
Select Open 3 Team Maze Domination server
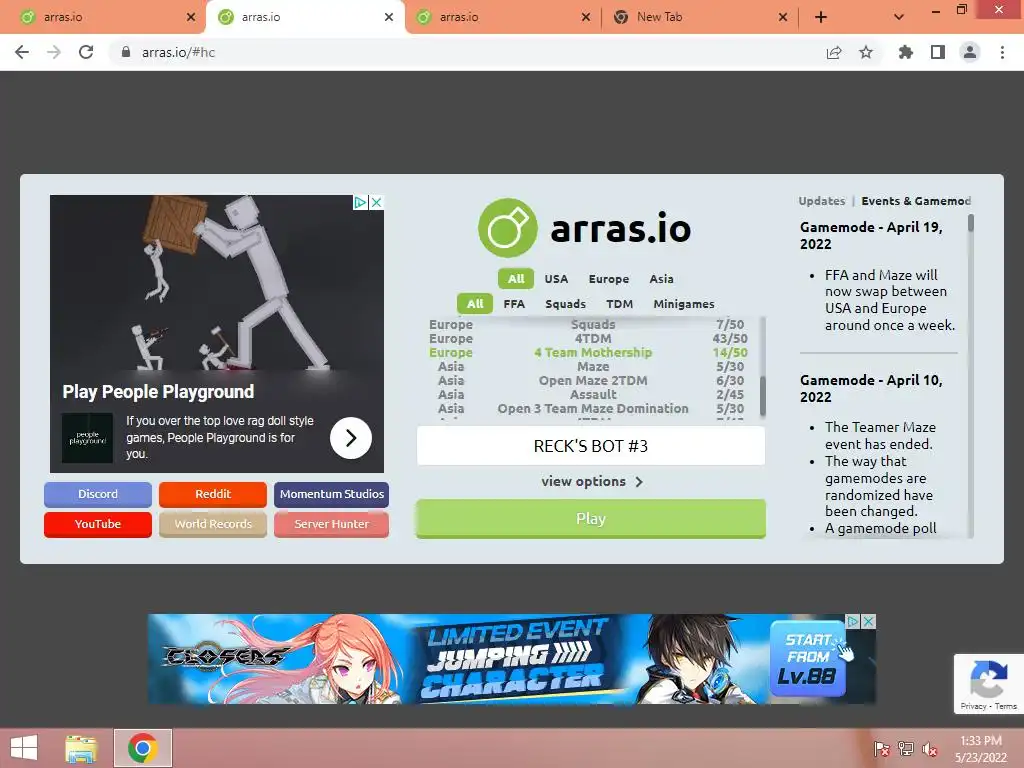(588, 409)
